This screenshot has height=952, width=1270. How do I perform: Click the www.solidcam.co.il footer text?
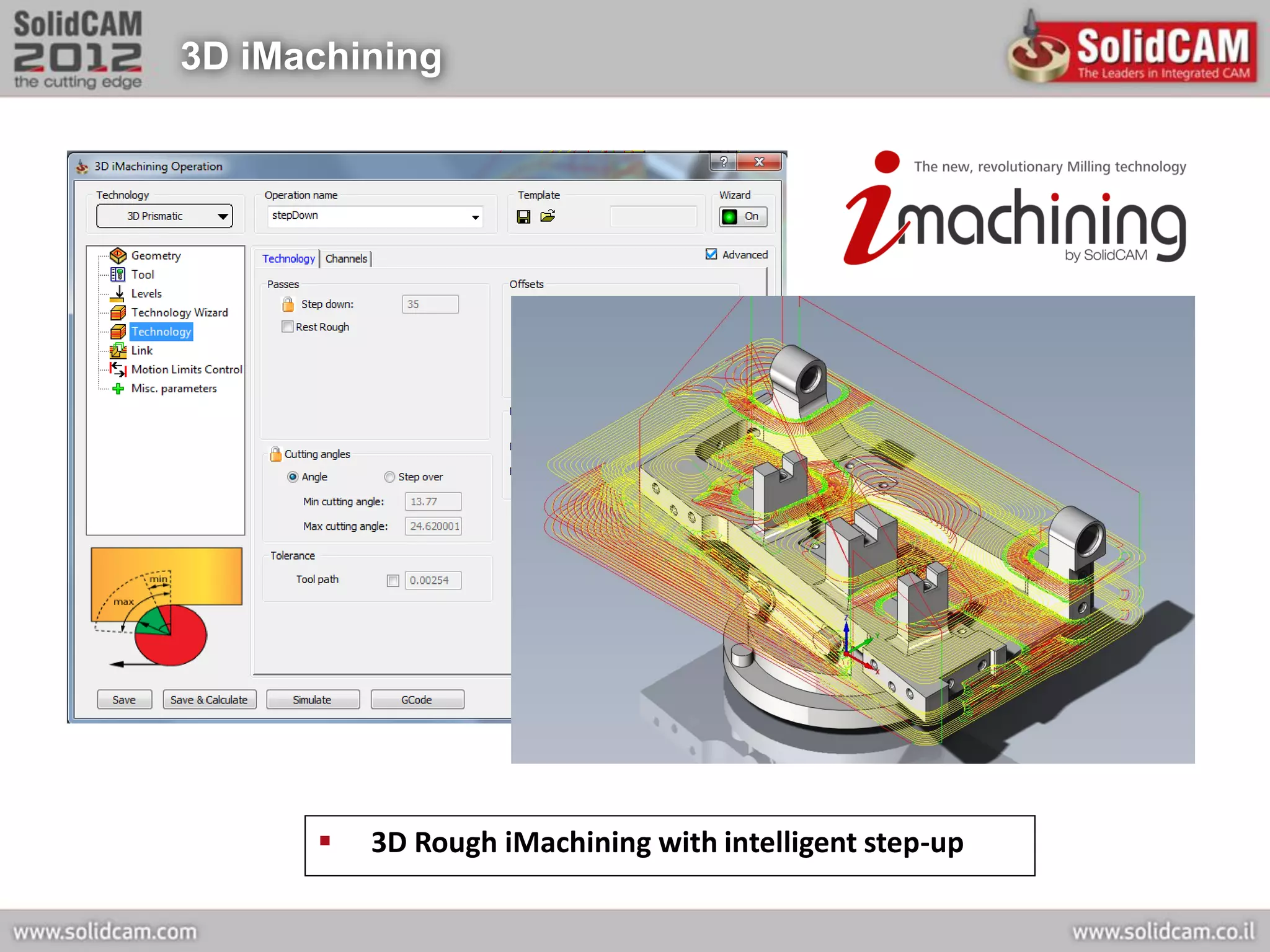click(1163, 931)
